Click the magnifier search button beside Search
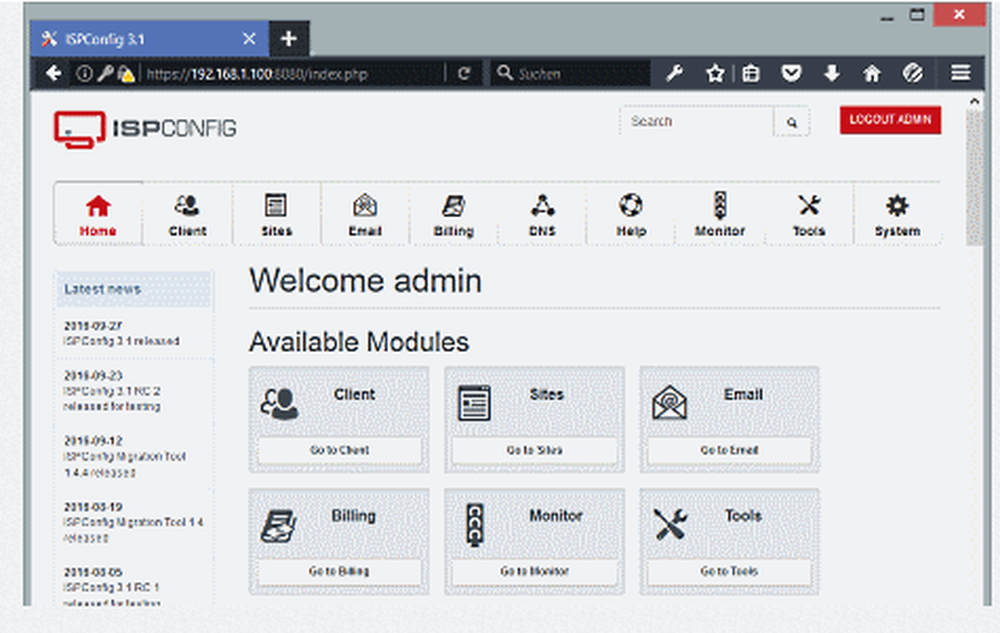 coord(791,122)
